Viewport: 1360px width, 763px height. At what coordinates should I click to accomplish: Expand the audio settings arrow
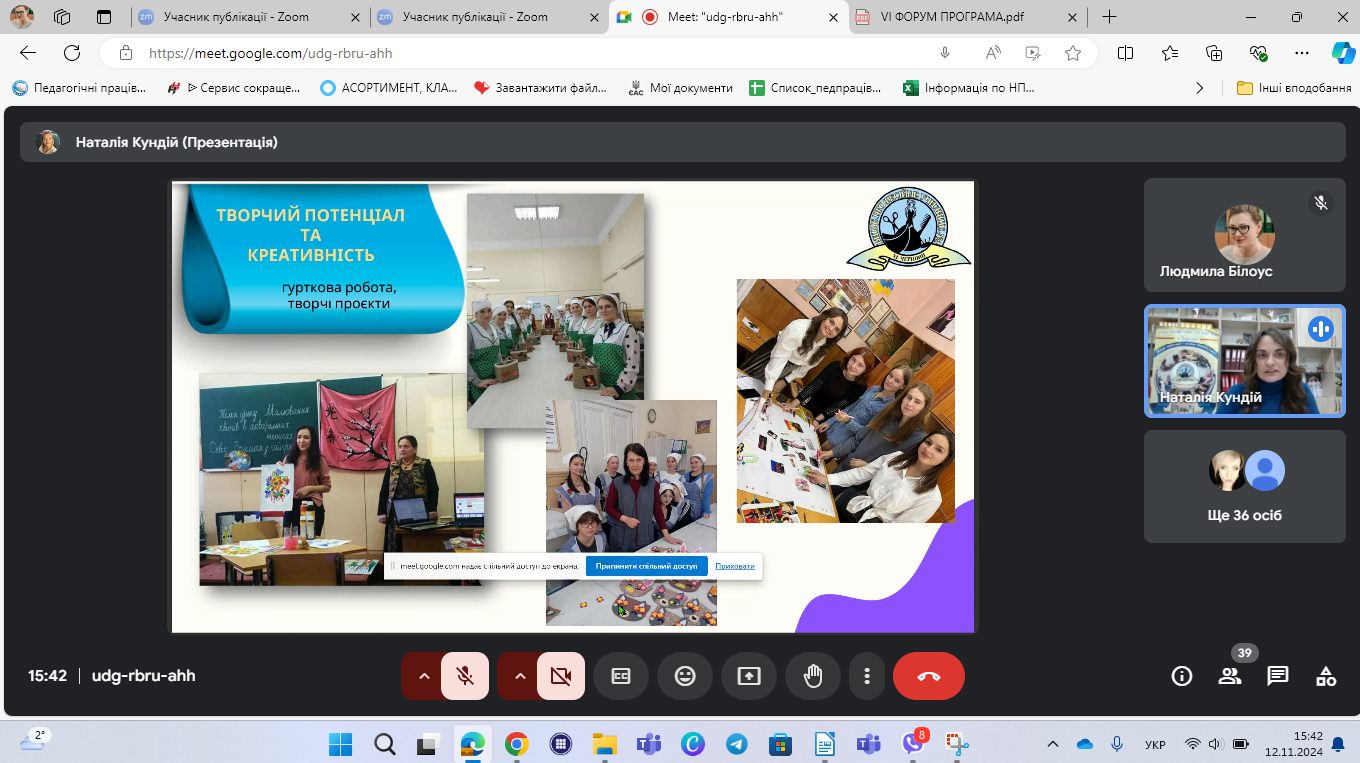pyautogui.click(x=424, y=676)
